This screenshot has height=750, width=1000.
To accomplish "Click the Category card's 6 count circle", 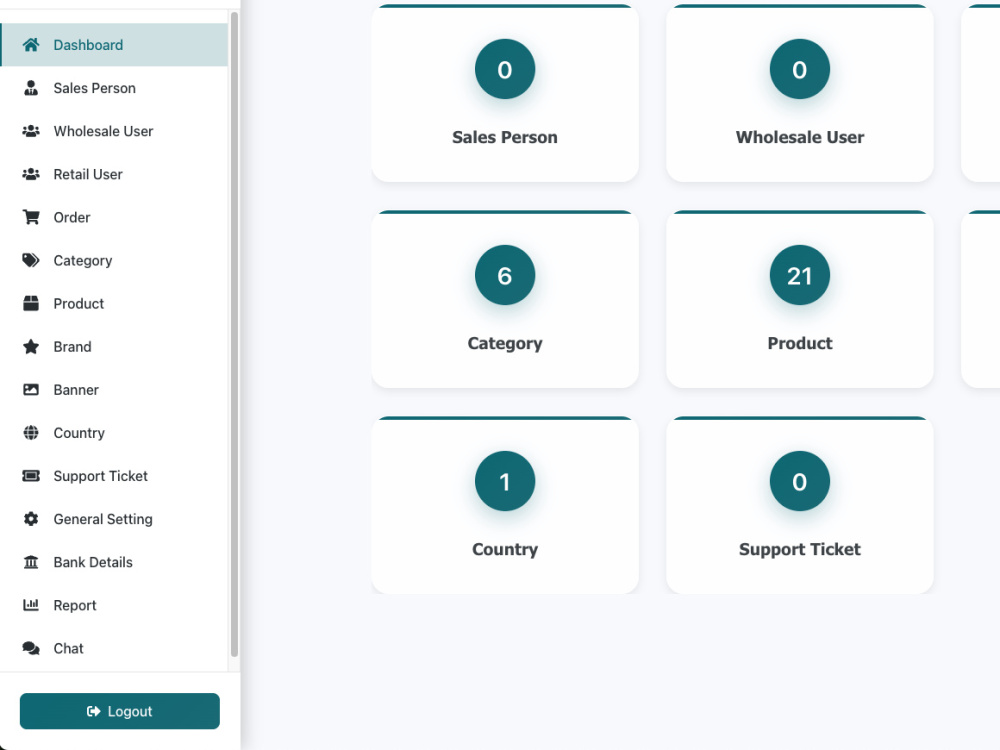I will [x=504, y=275].
